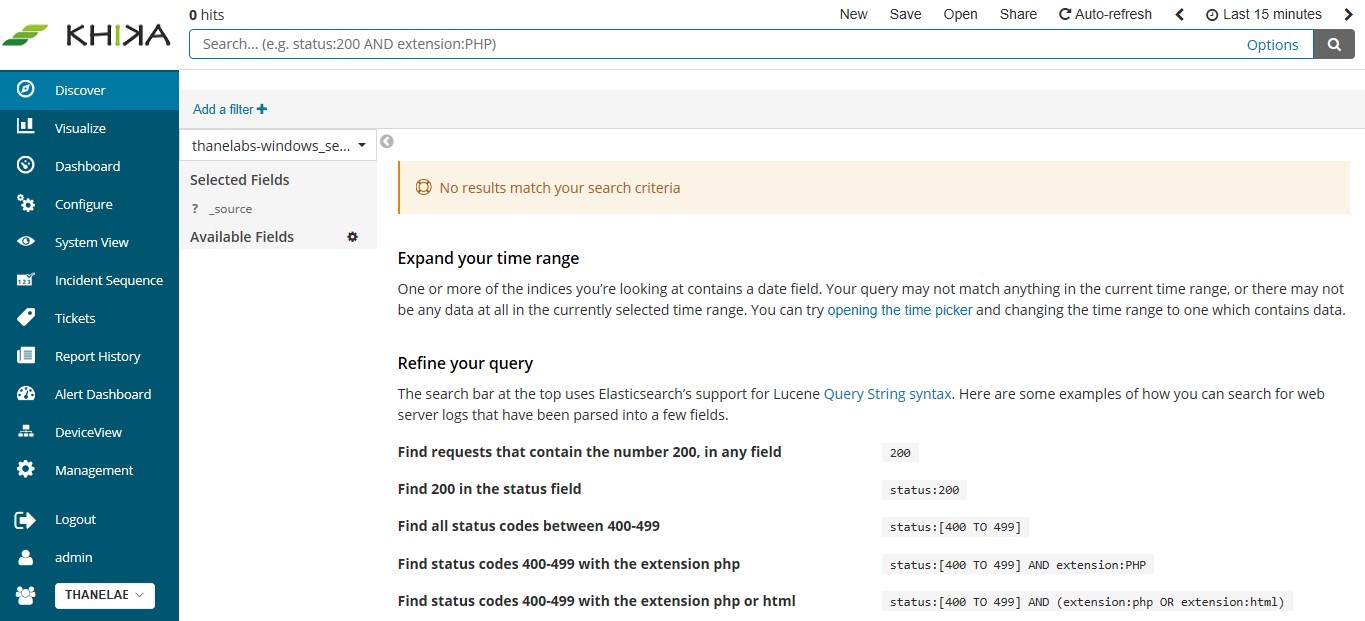This screenshot has height=621, width=1365.
Task: Click the Incident Sequence icon
Action: 26,280
